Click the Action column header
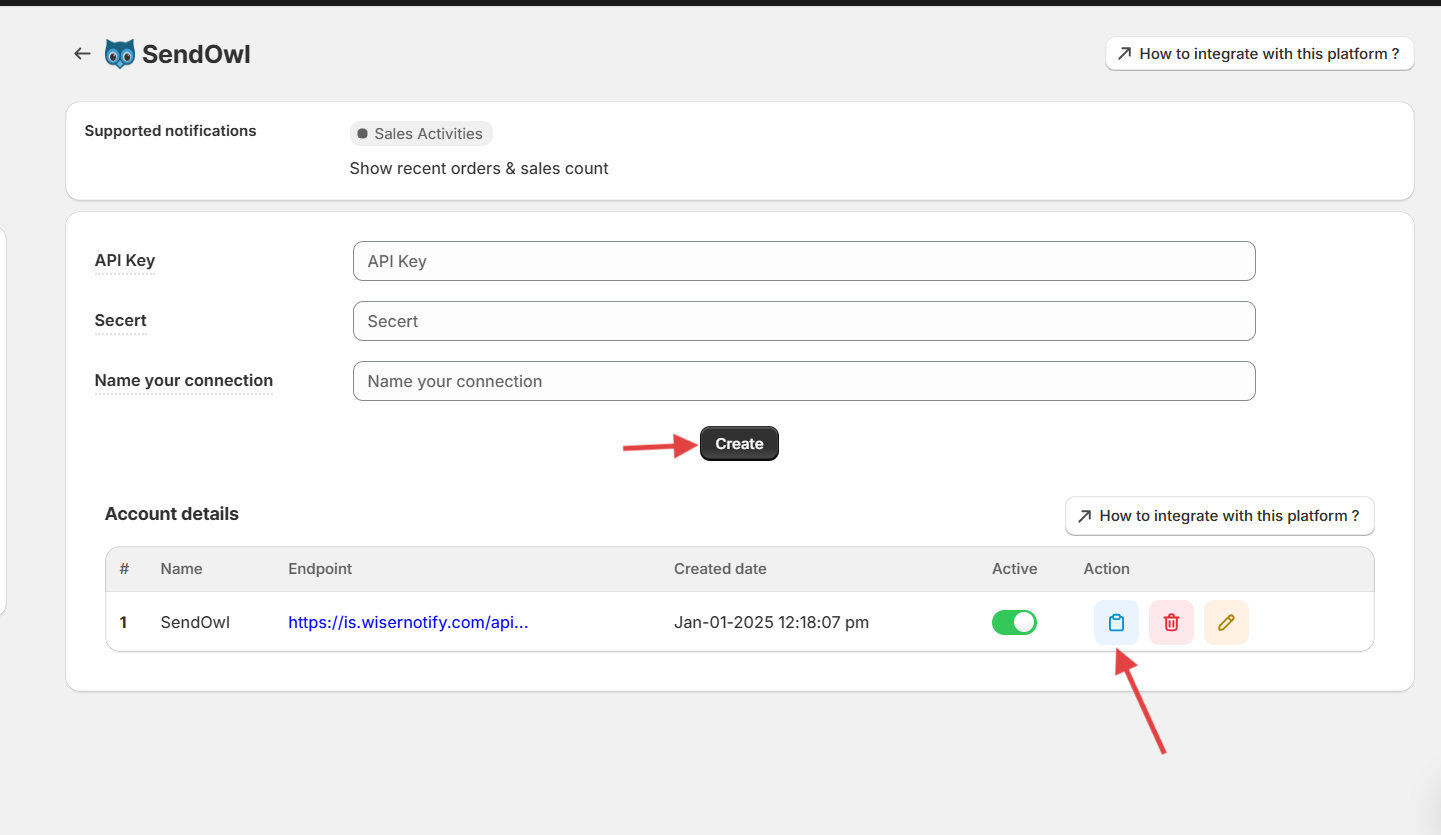The image size is (1441, 835). (1106, 569)
